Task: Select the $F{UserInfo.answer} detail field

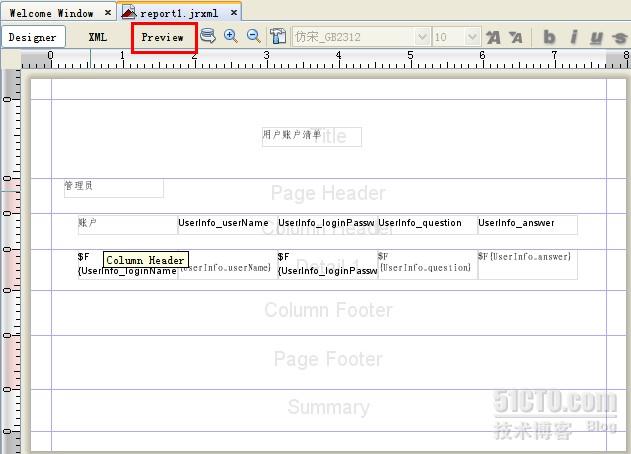Action: [528, 264]
